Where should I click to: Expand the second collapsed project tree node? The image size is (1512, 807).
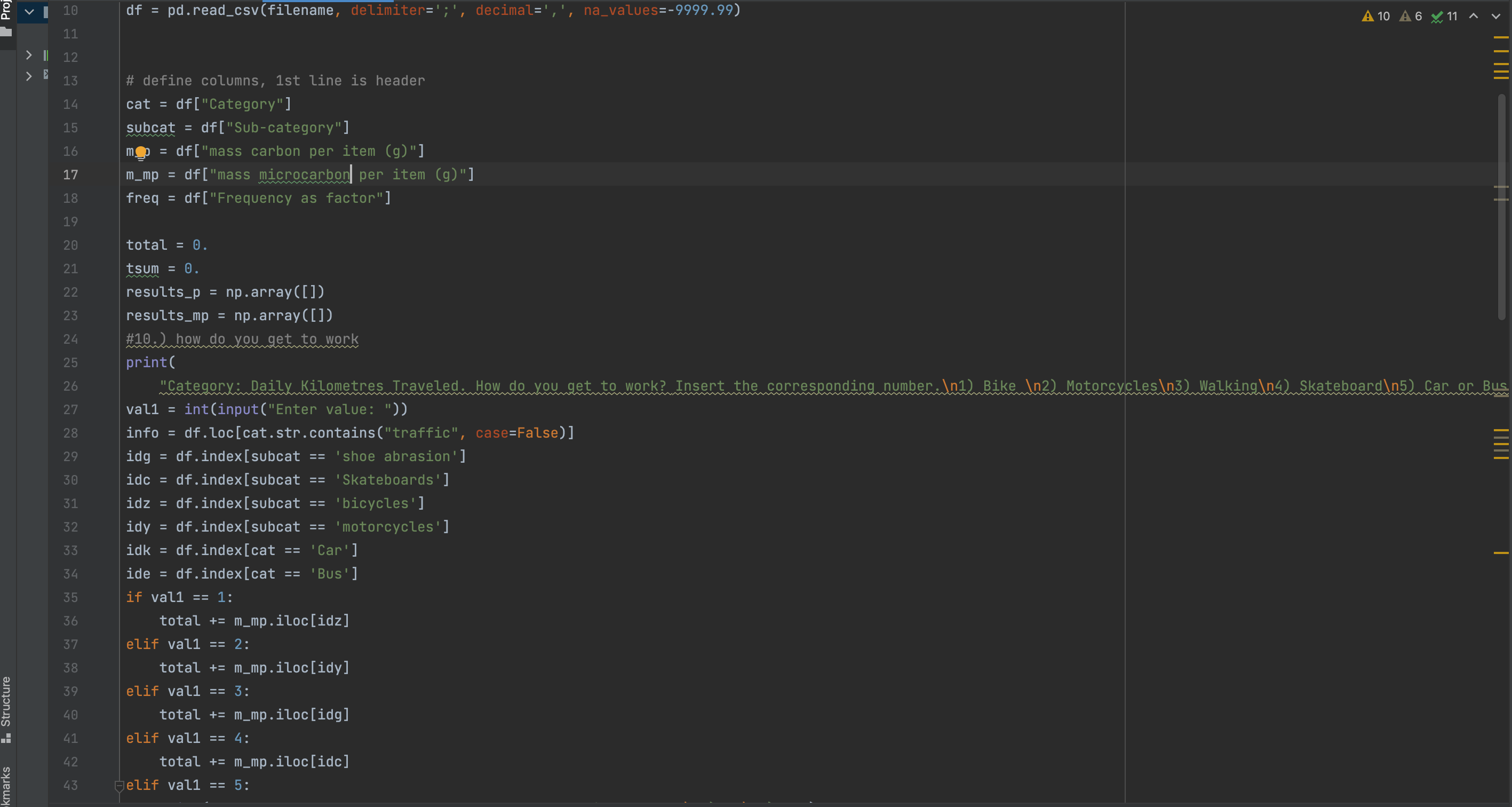pyautogui.click(x=29, y=76)
